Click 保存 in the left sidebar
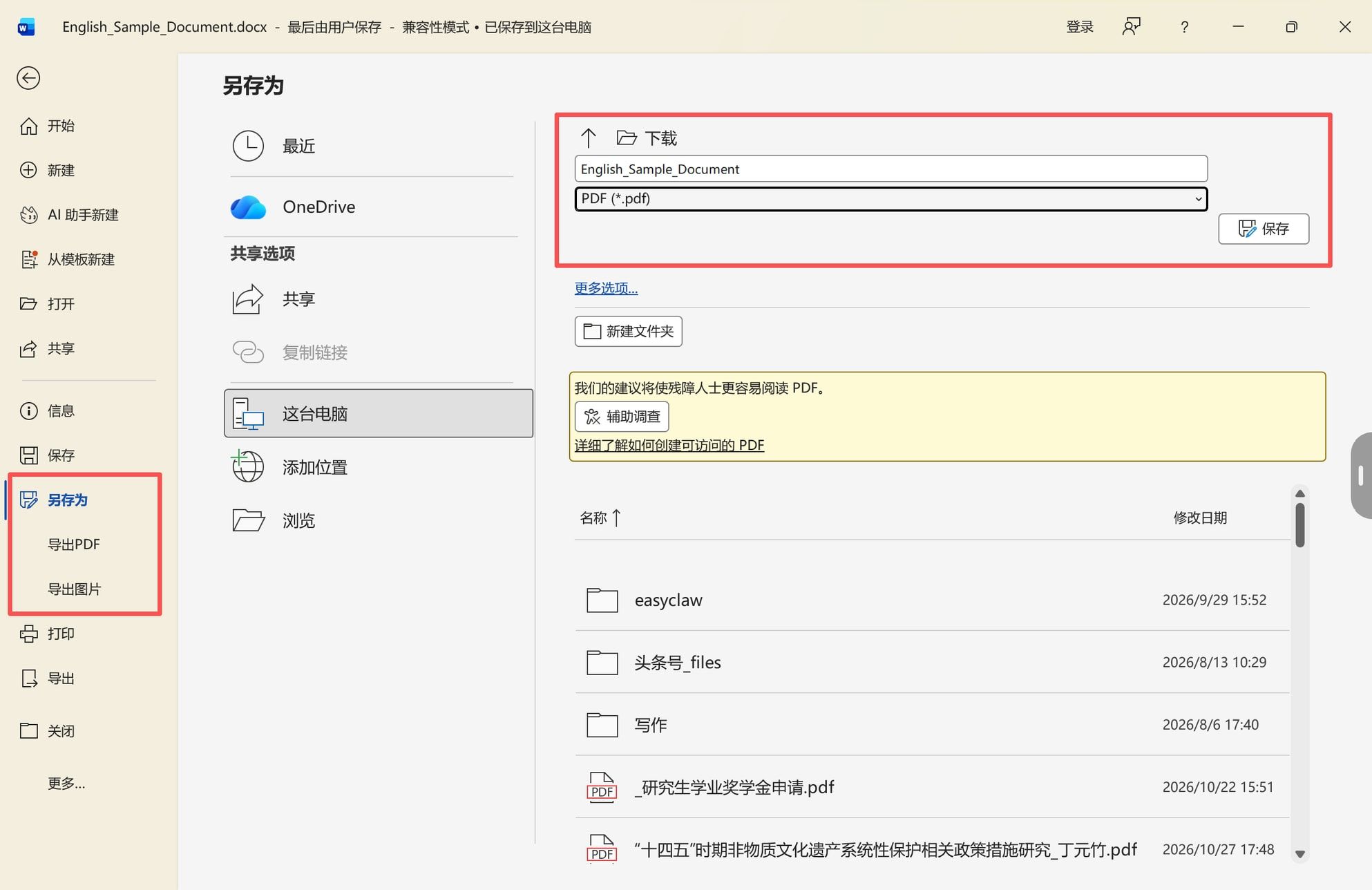1372x890 pixels. 47,455
